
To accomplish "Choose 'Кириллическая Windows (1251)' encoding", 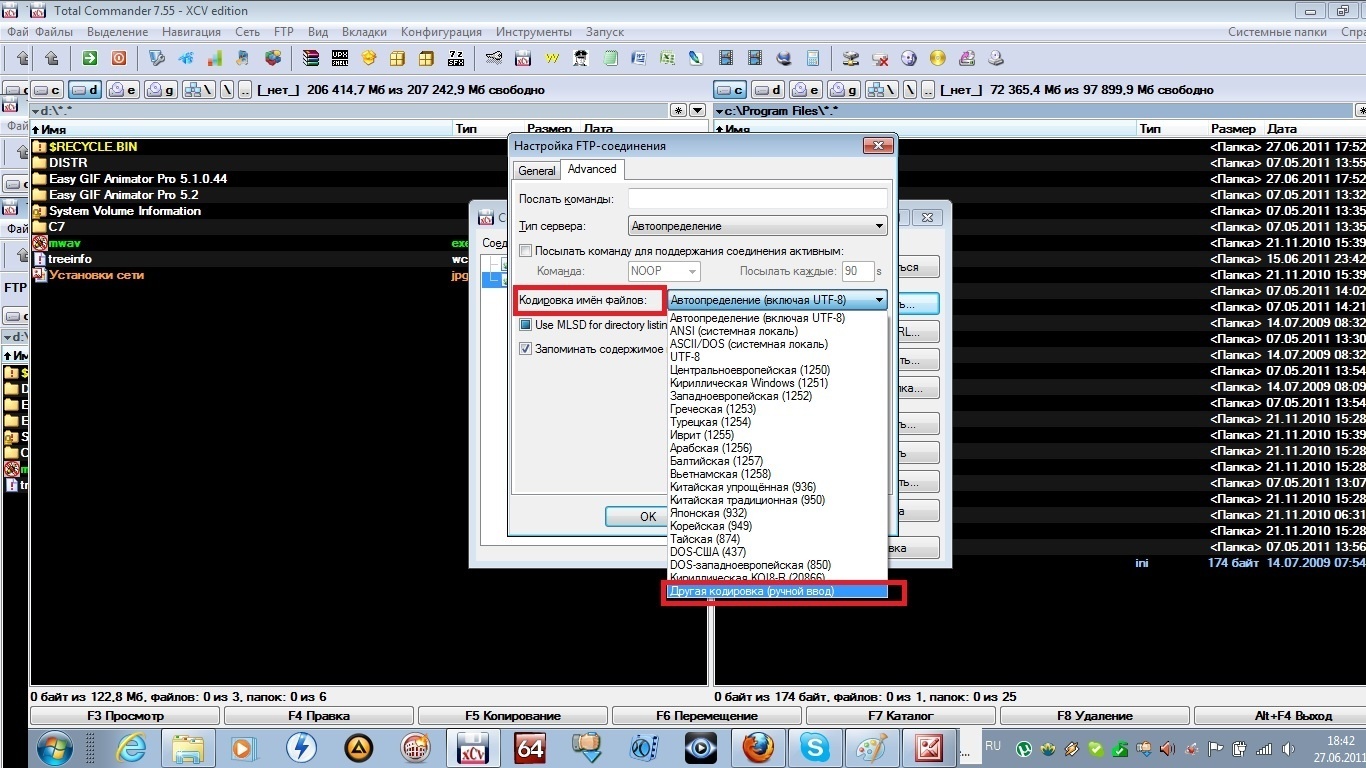I will 777,383.
